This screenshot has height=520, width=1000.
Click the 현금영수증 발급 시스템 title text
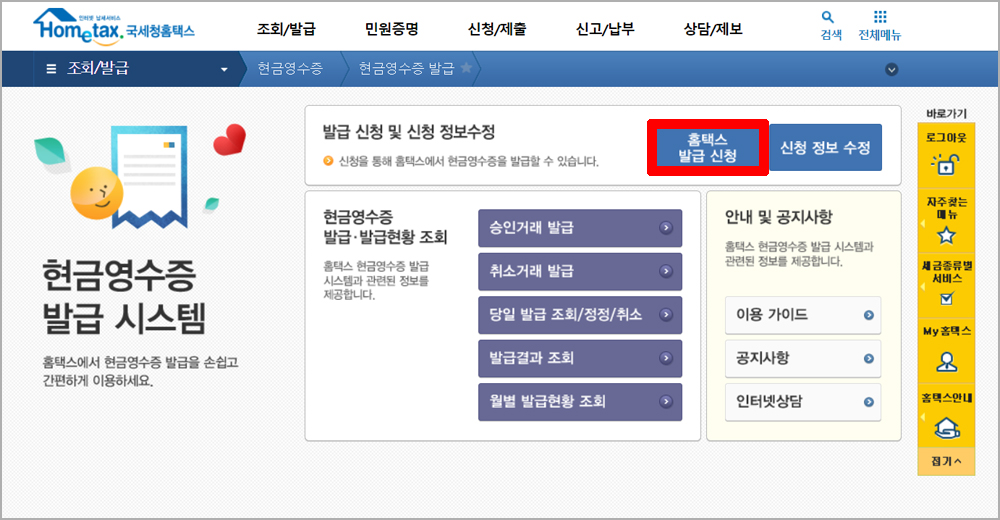click(x=124, y=296)
